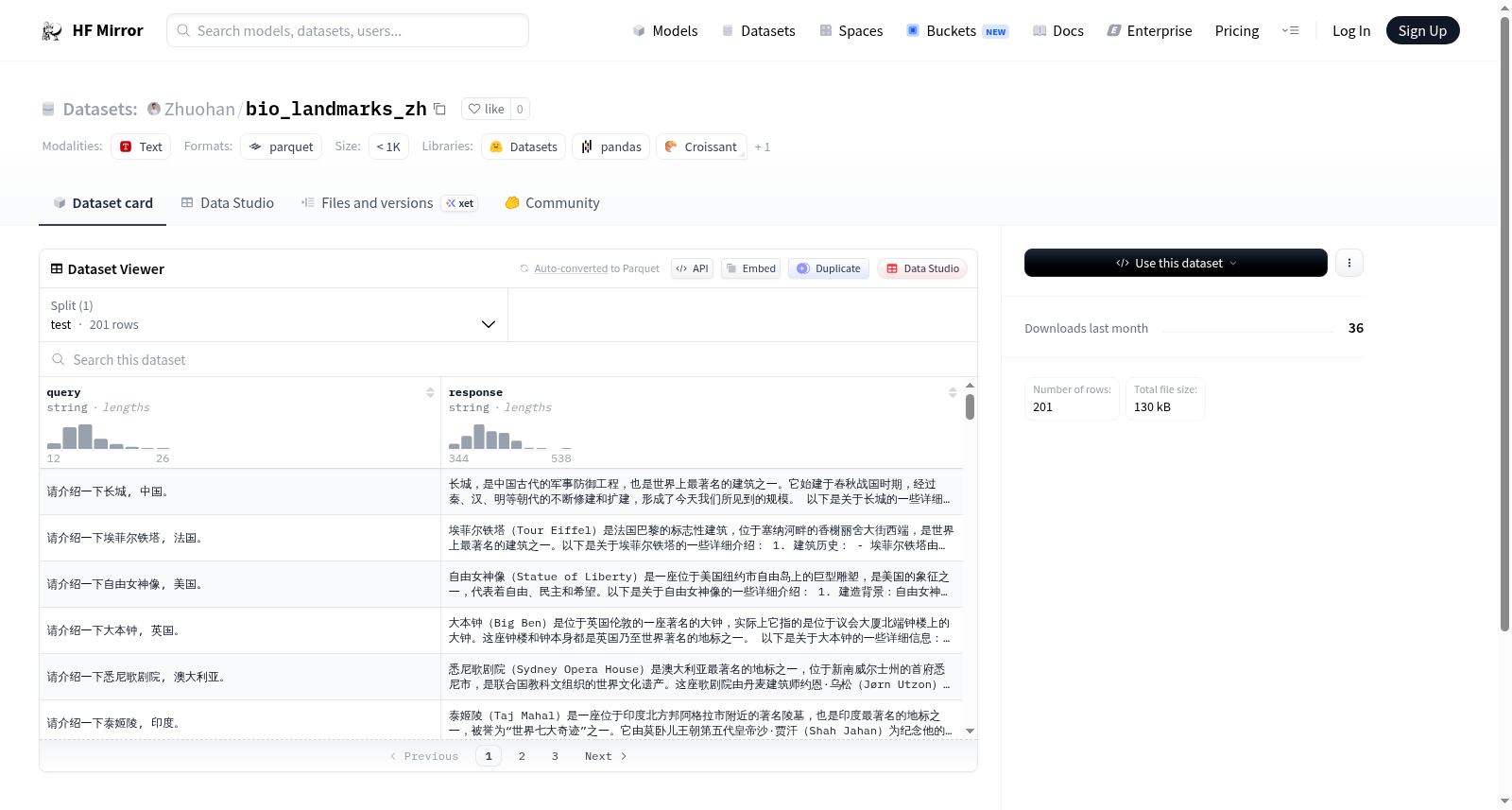The height and width of the screenshot is (810, 1512).
Task: Go to page 3 of results
Action: pos(555,756)
